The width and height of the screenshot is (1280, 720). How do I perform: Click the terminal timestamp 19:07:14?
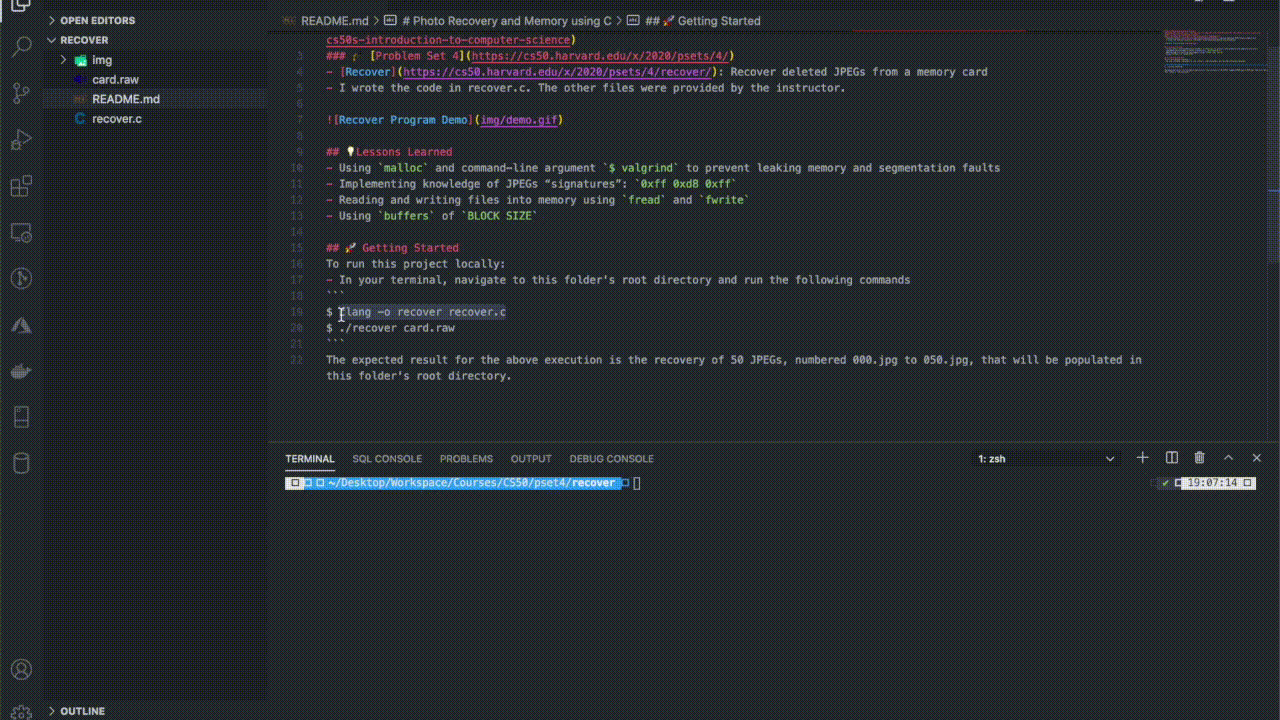1212,483
